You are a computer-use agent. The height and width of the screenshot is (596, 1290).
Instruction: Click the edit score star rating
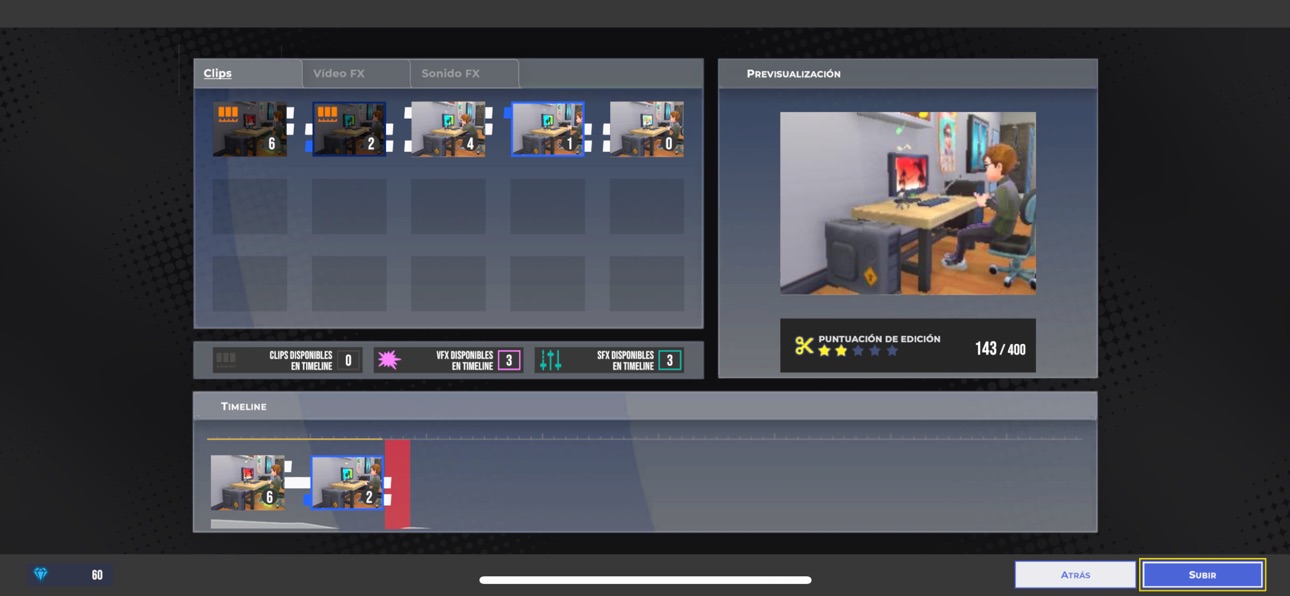tap(858, 351)
